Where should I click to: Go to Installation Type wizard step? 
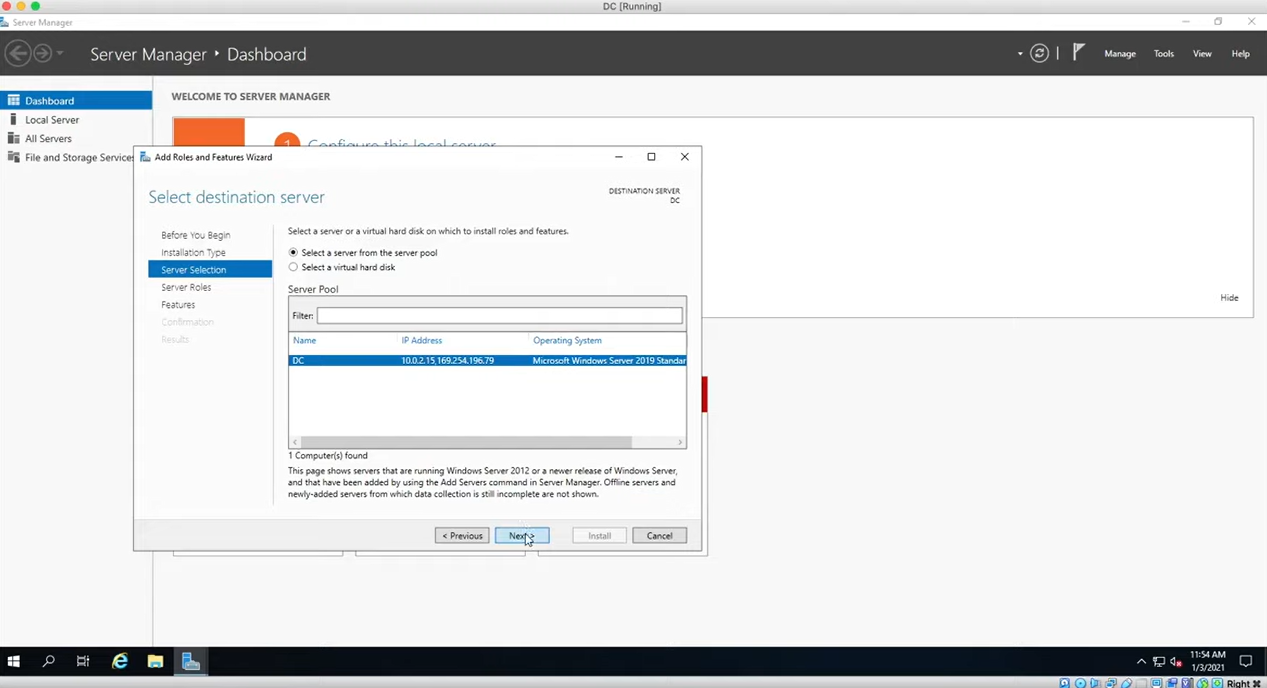[193, 252]
